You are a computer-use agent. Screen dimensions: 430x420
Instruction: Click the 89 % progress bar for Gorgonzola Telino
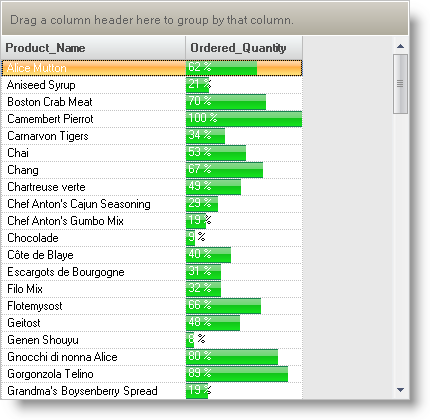(237, 374)
